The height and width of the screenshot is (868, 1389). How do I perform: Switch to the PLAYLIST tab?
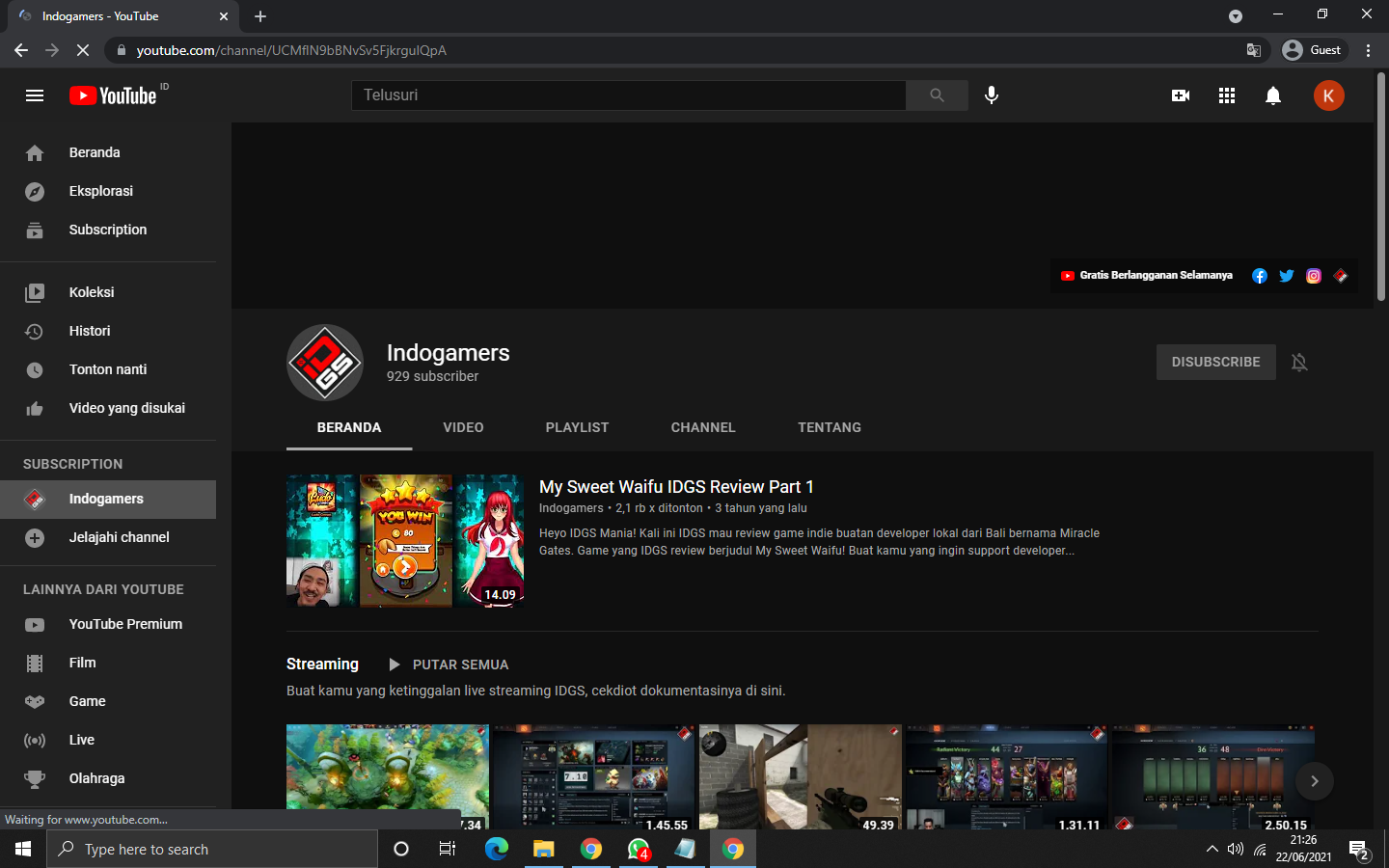577,427
